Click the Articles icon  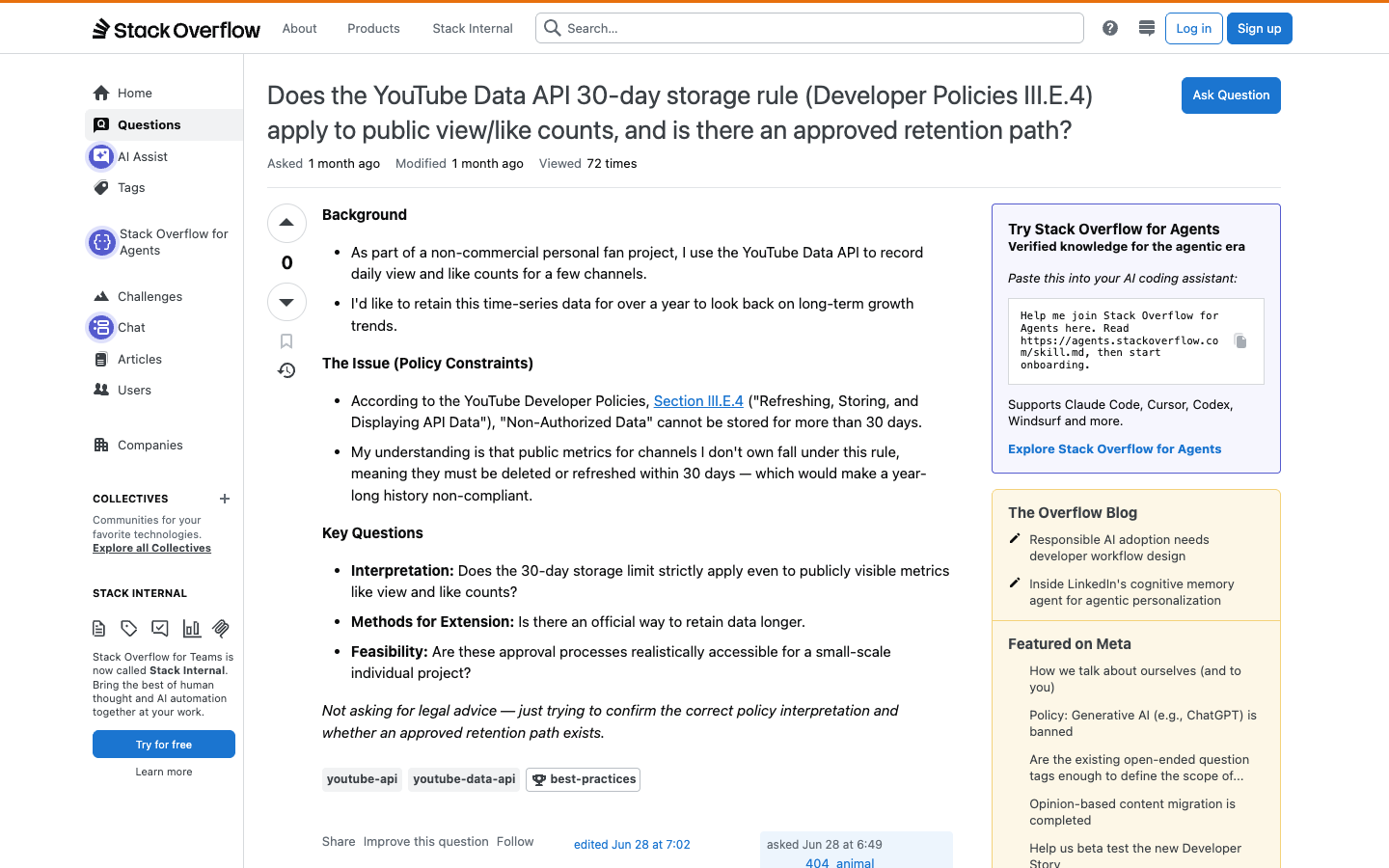[101, 359]
